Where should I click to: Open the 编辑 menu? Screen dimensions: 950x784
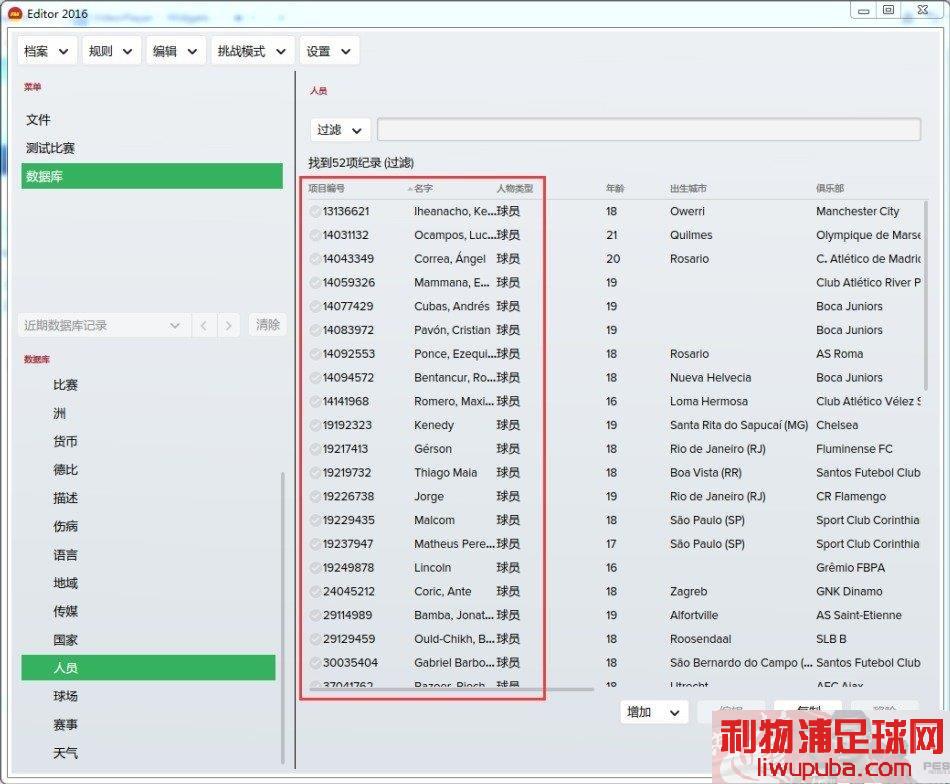tap(176, 51)
